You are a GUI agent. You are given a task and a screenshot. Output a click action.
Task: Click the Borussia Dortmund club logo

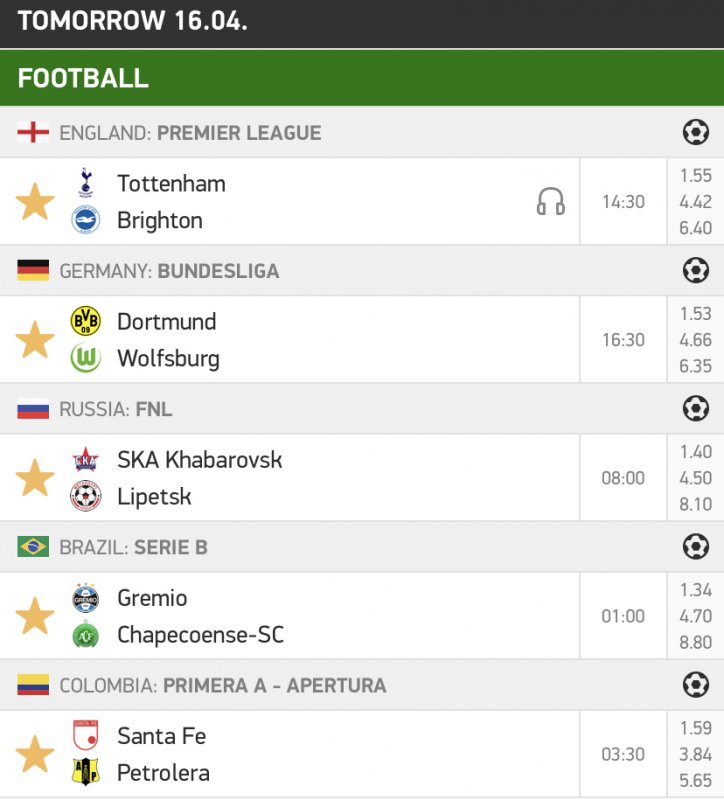pyautogui.click(x=86, y=321)
